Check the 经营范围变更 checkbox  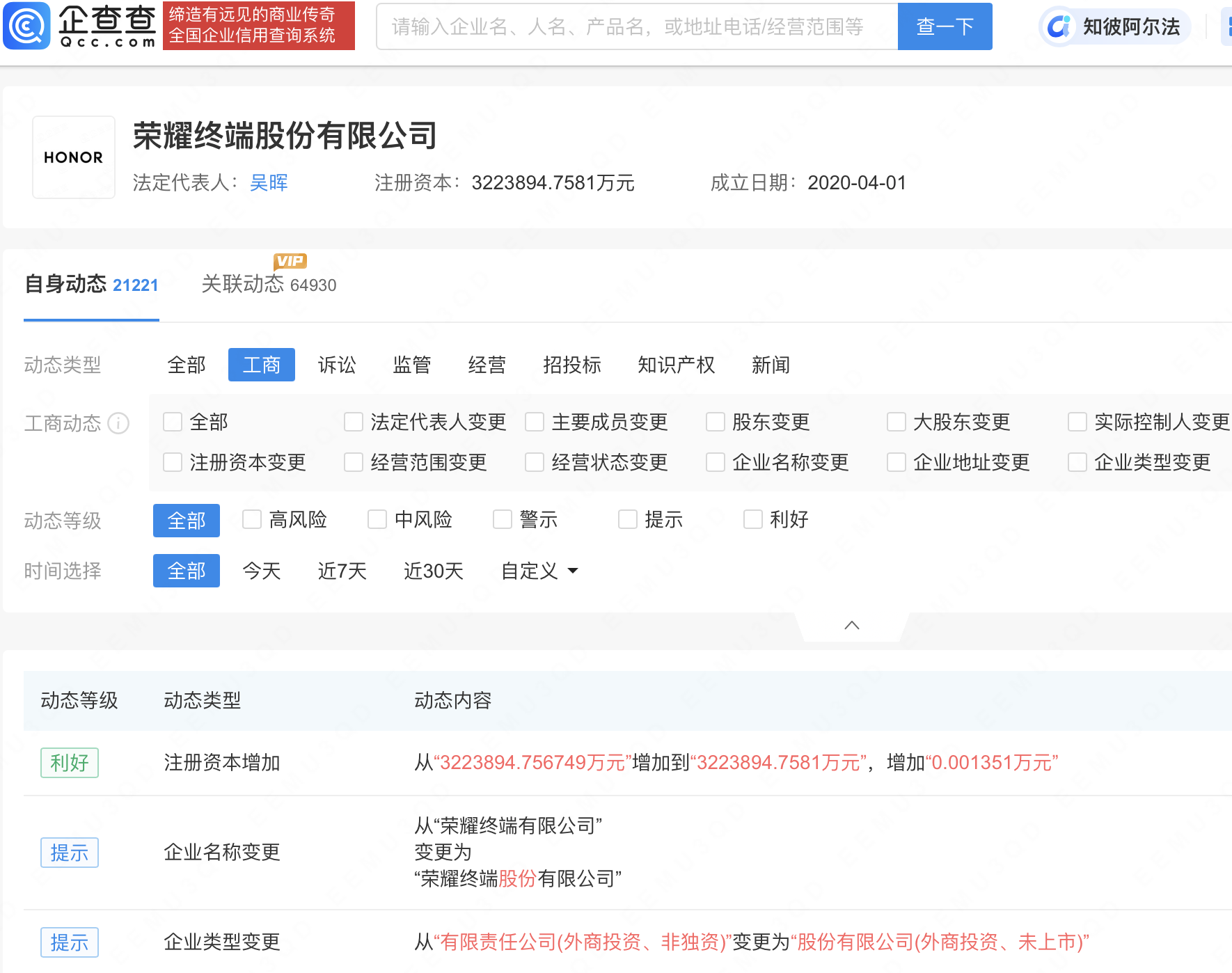click(x=354, y=462)
